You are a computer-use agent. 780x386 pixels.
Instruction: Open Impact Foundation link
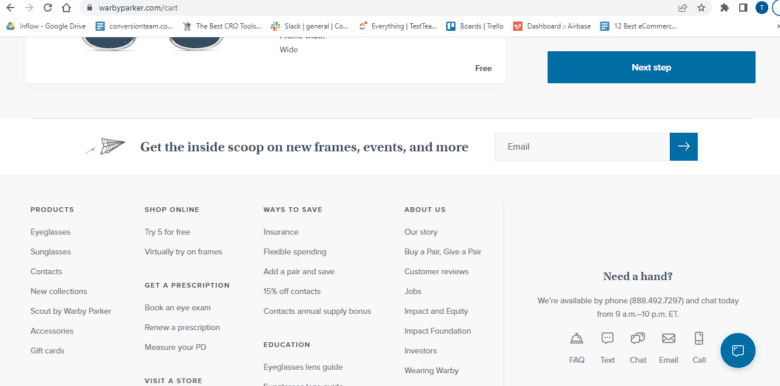click(438, 331)
